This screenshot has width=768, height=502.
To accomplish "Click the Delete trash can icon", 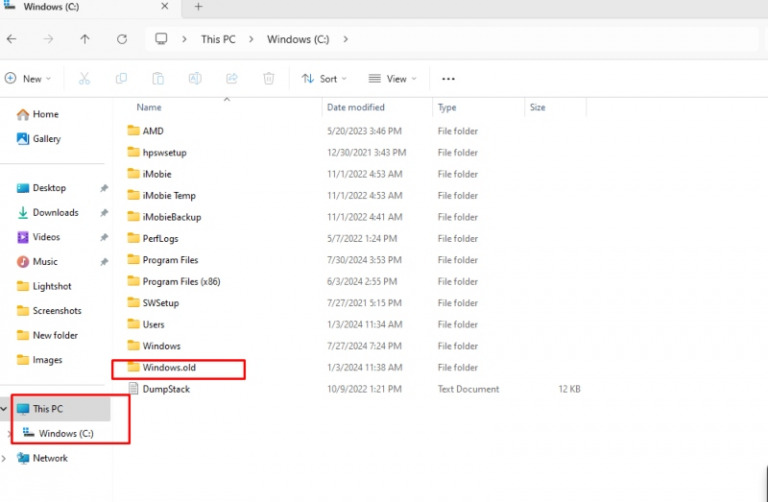I will [x=268, y=78].
